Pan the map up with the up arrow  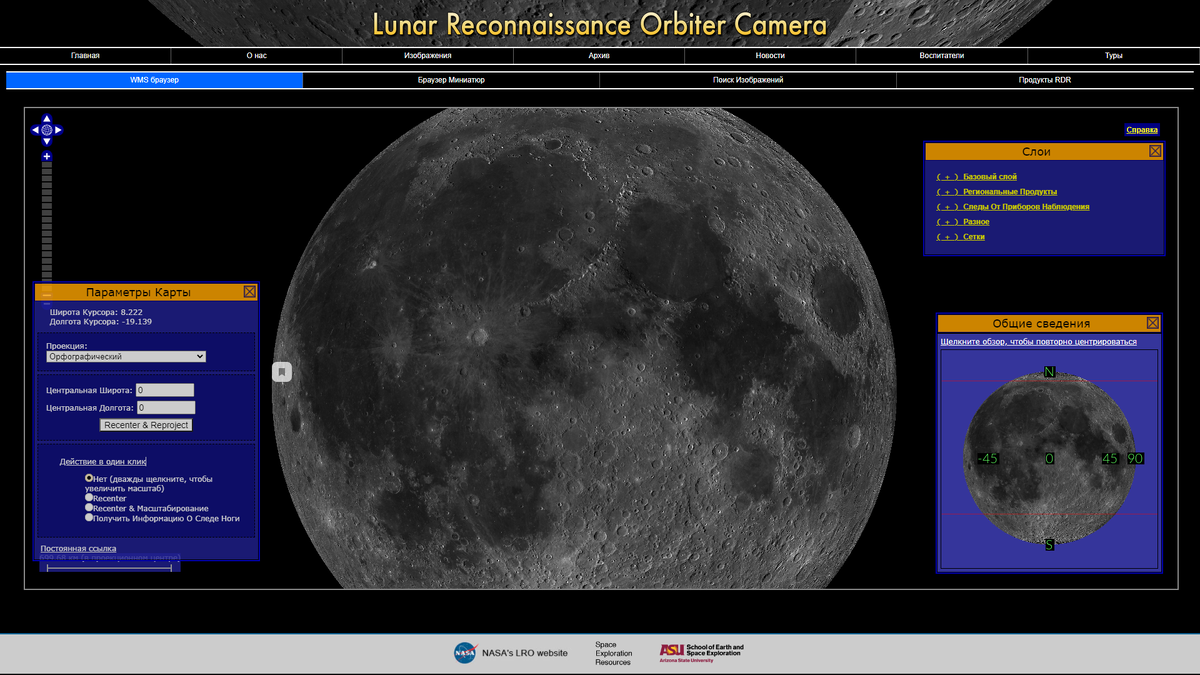coord(47,119)
